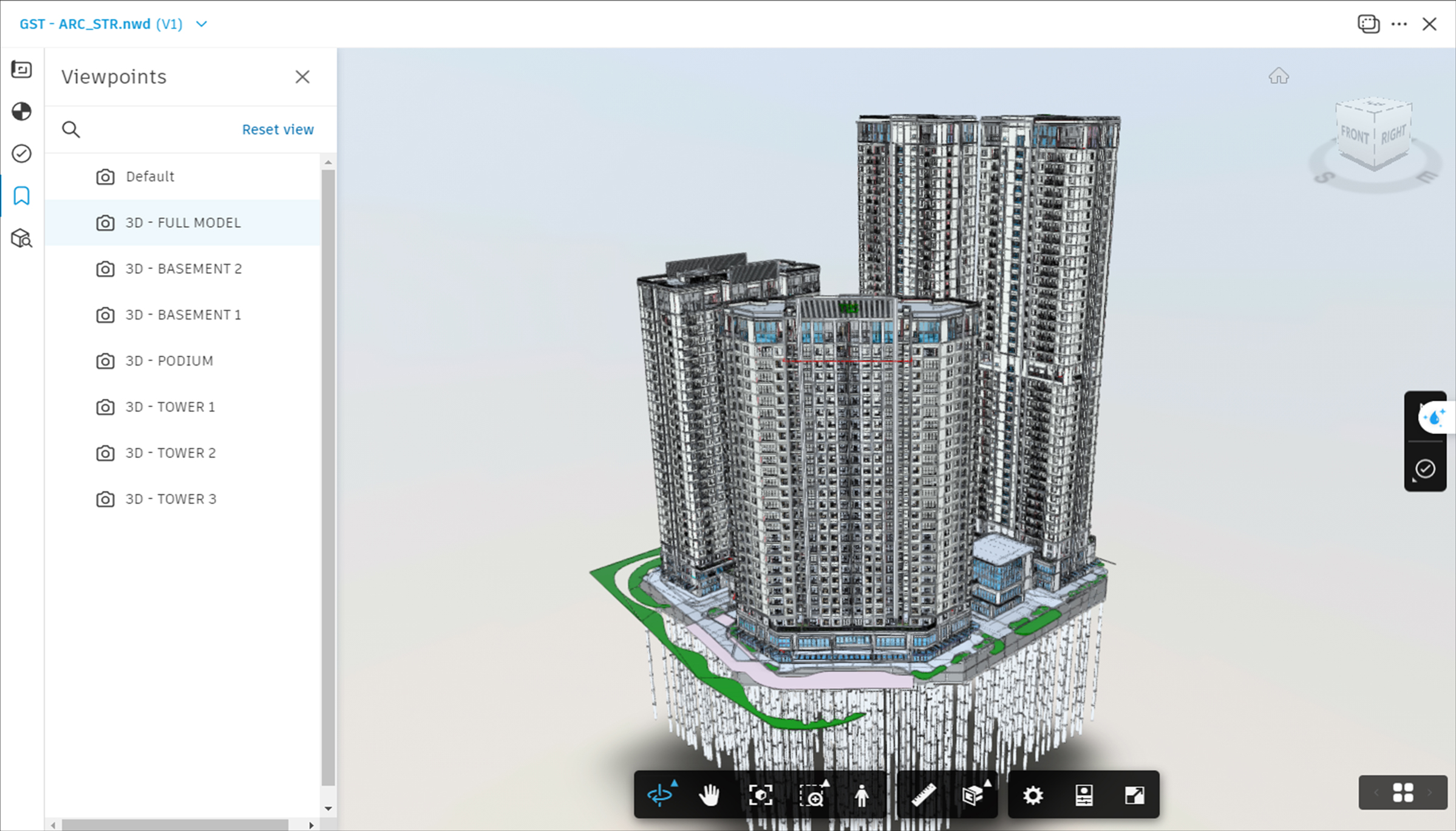Show the 3D - TOWER 1 viewpoint
The width and height of the screenshot is (1456, 831).
click(183, 407)
